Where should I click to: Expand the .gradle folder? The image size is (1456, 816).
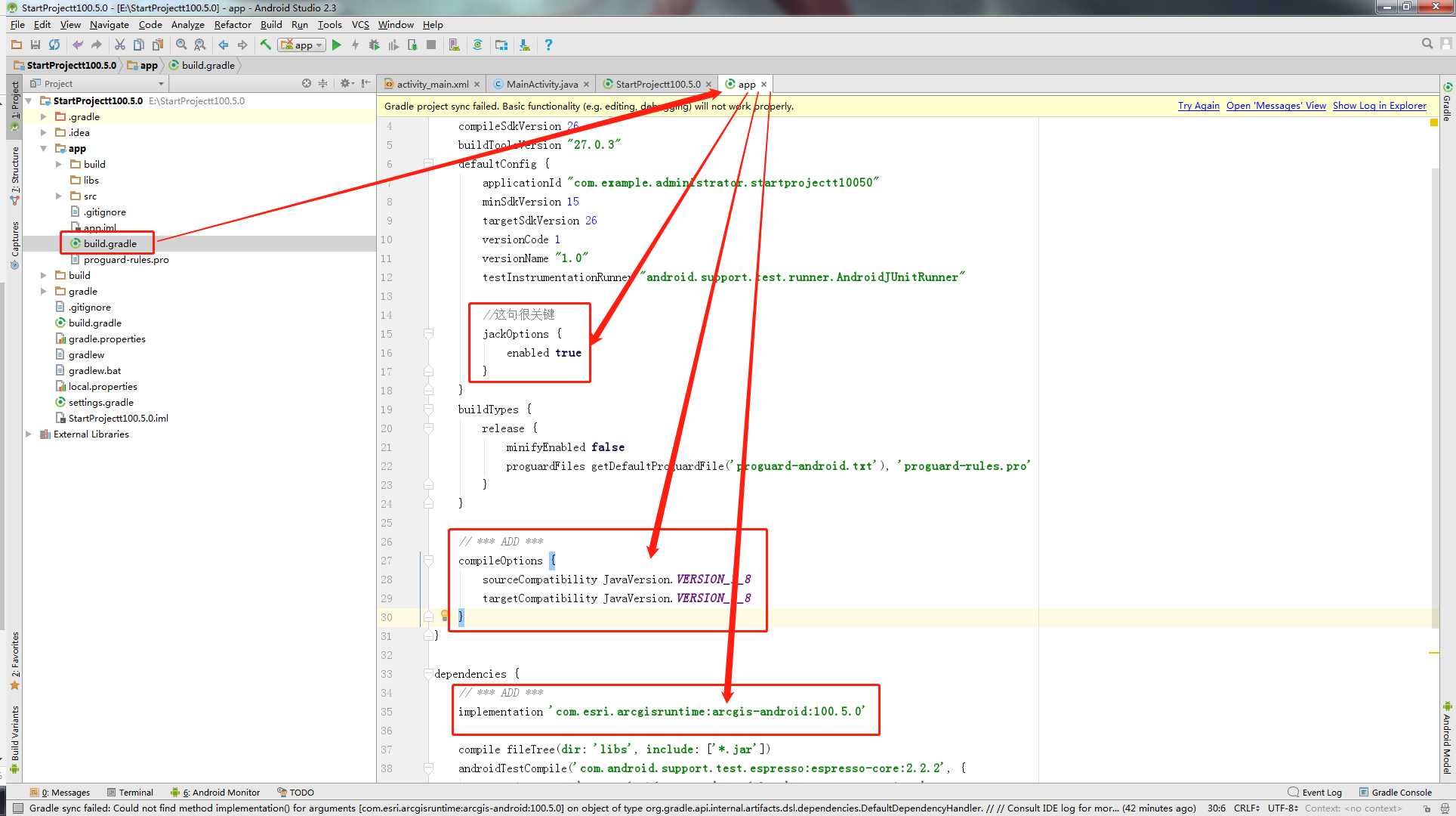pos(44,117)
